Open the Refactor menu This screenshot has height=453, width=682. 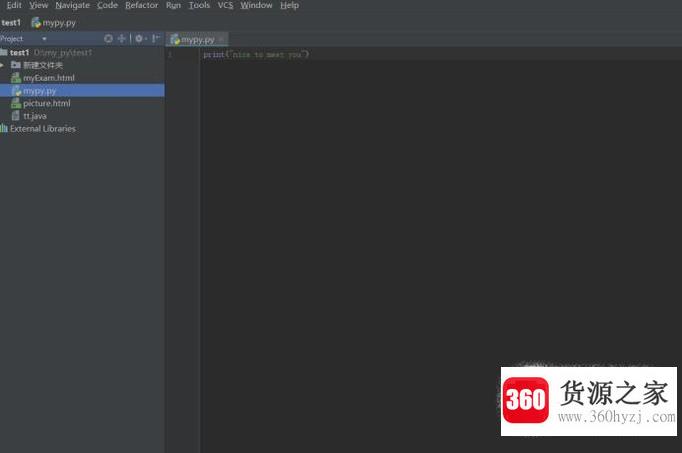(x=142, y=5)
